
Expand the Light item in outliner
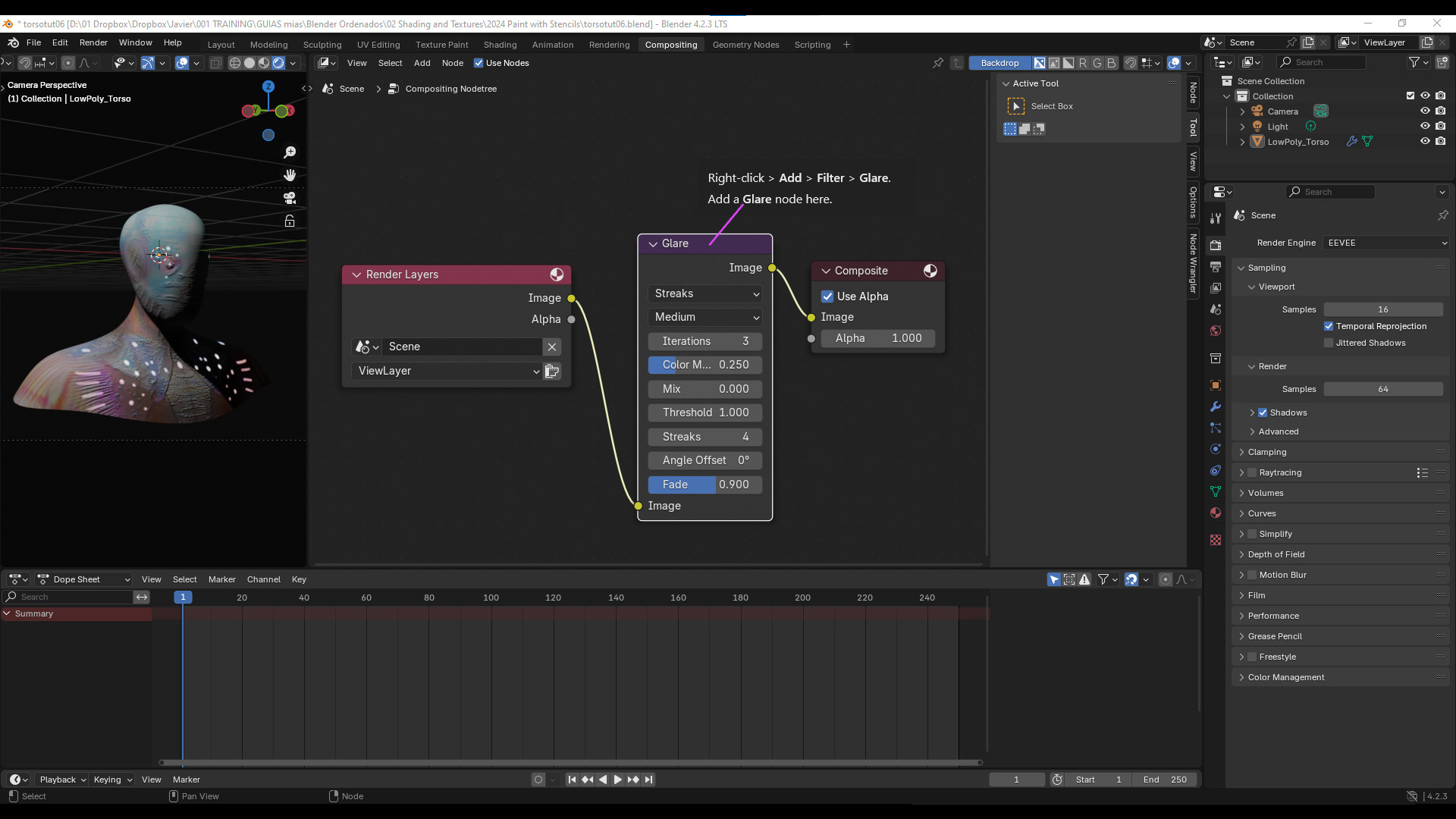pyautogui.click(x=1242, y=127)
